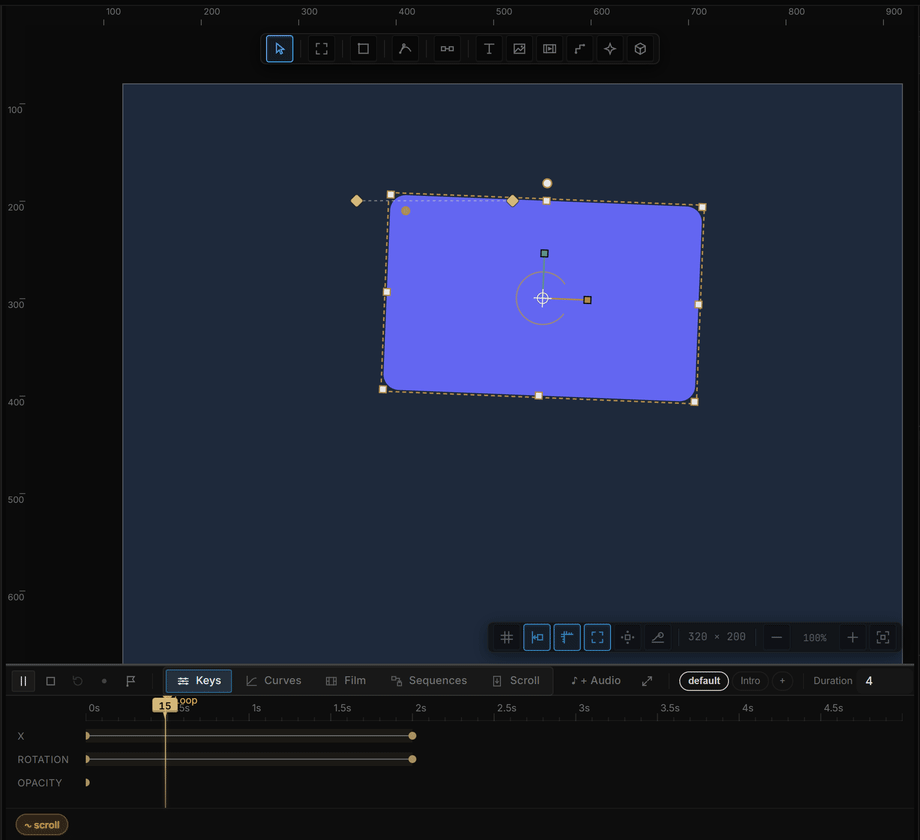Viewport: 920px width, 840px height.
Task: Select the Rotation track end keyframe
Action: [412, 759]
